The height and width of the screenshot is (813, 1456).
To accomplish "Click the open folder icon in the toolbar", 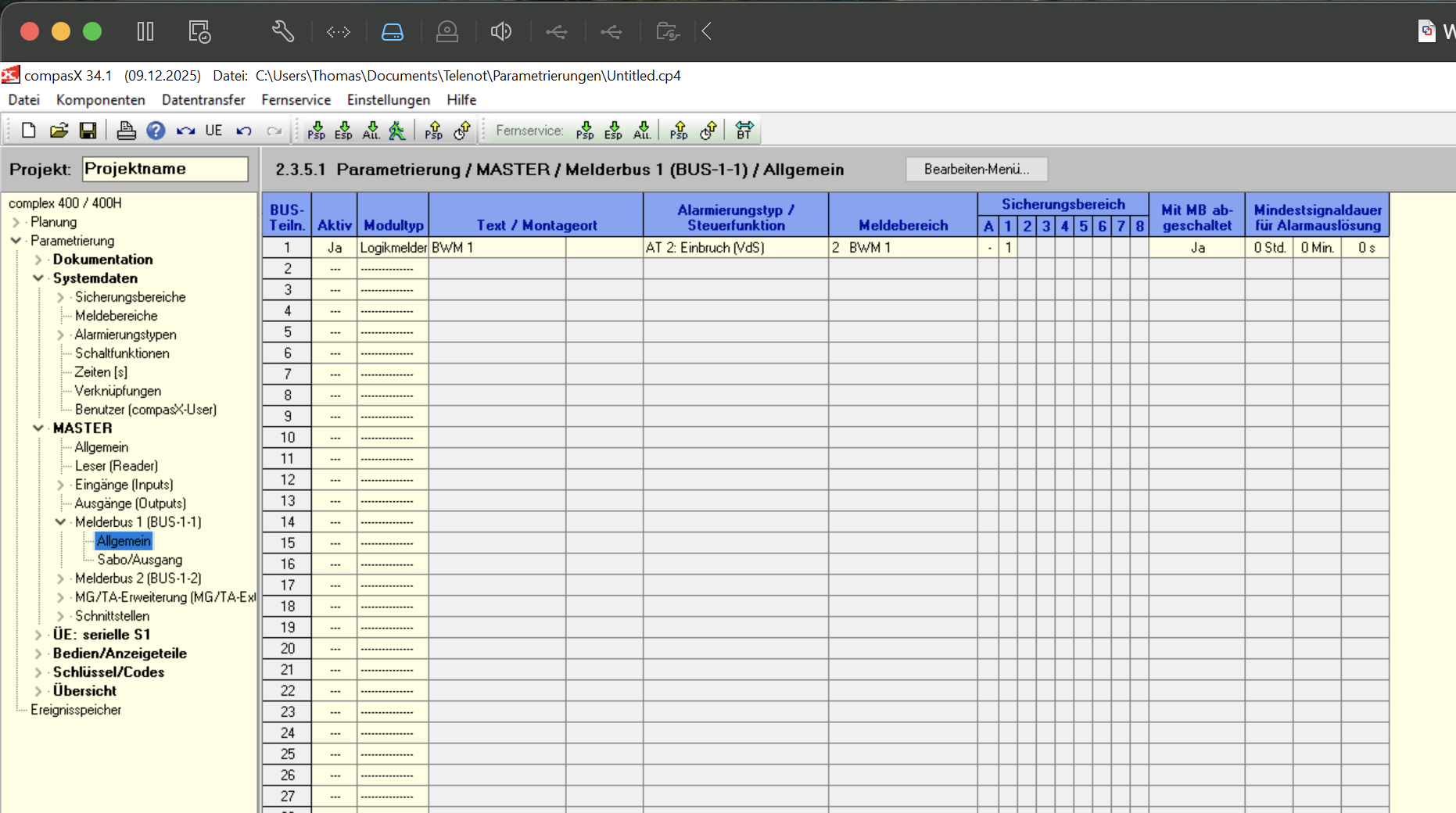I will click(x=59, y=131).
